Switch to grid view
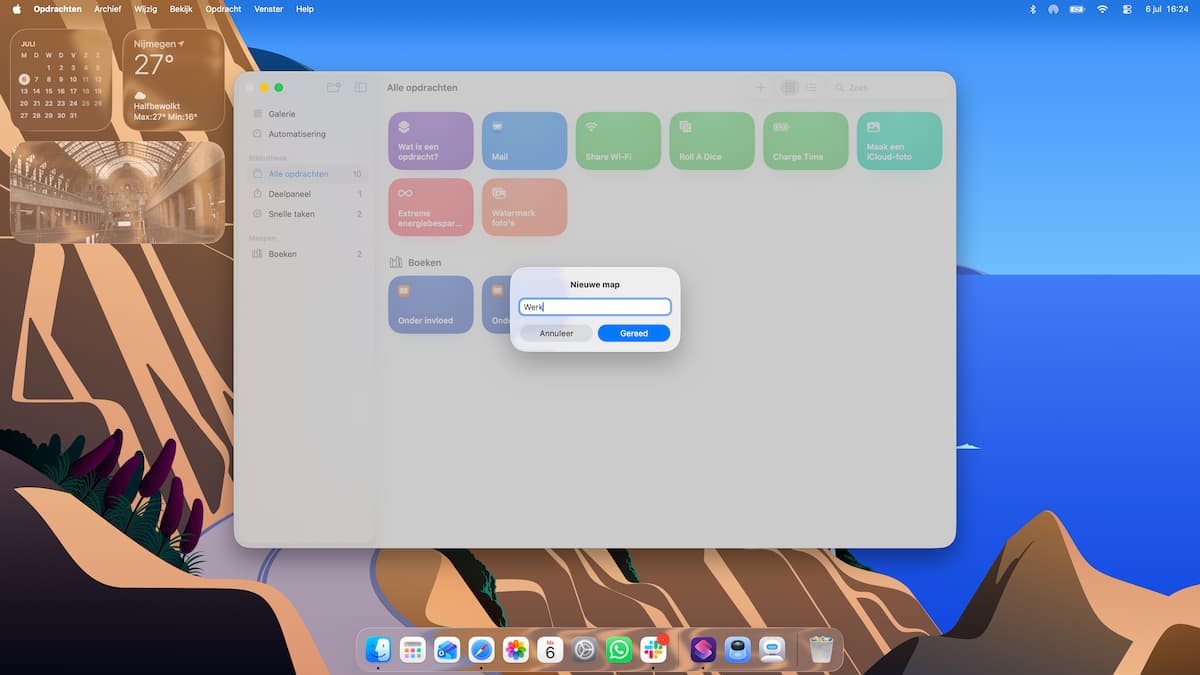The image size is (1200, 675). [789, 88]
